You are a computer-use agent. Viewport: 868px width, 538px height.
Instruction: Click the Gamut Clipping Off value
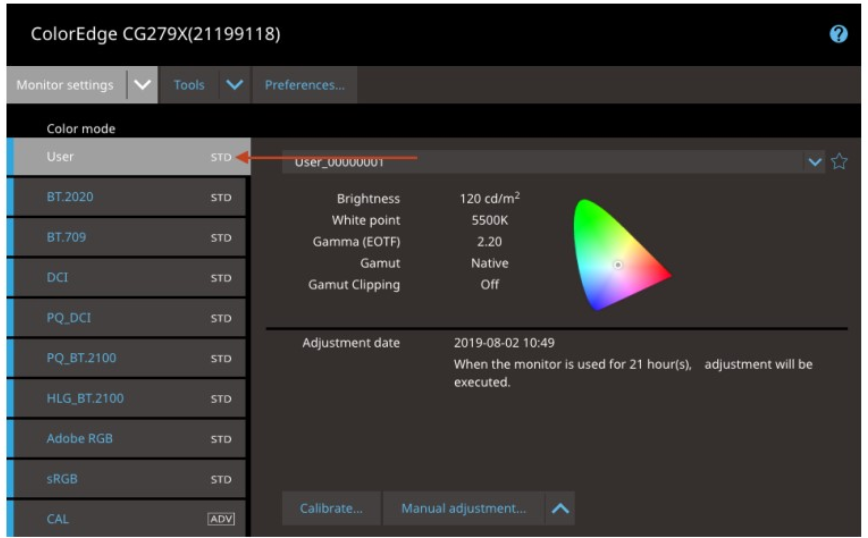tap(489, 284)
